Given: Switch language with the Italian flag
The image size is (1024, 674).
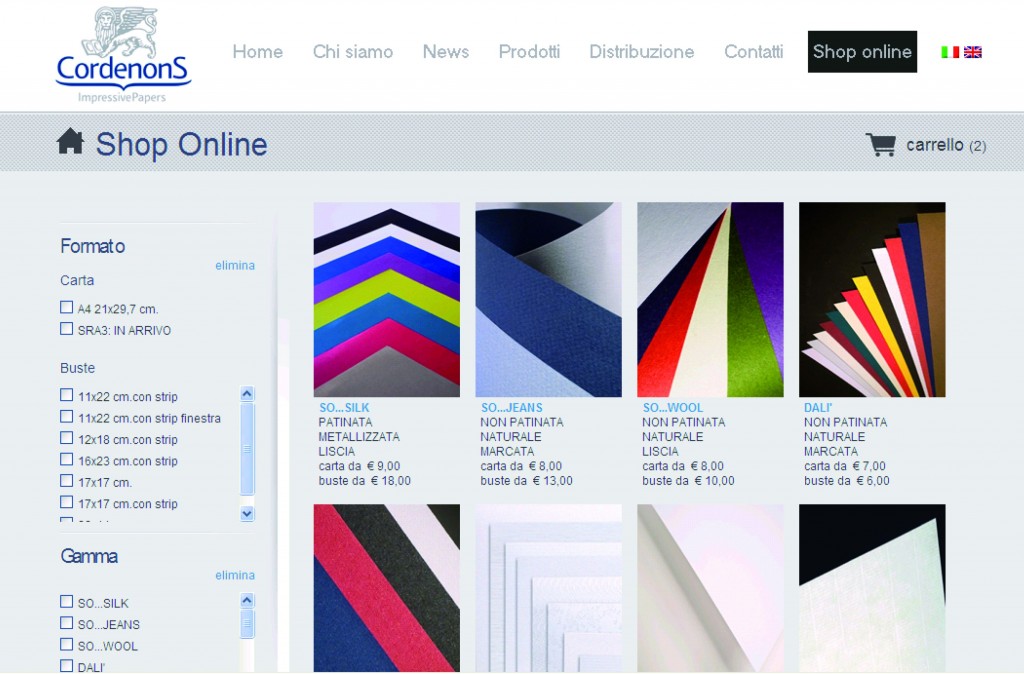Looking at the screenshot, I should [950, 52].
